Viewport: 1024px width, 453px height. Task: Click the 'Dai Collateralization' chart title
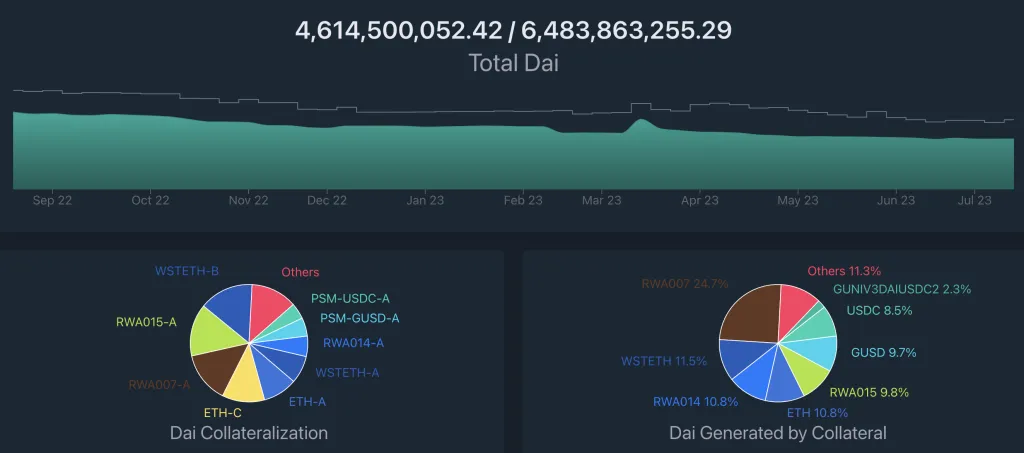pyautogui.click(x=249, y=433)
